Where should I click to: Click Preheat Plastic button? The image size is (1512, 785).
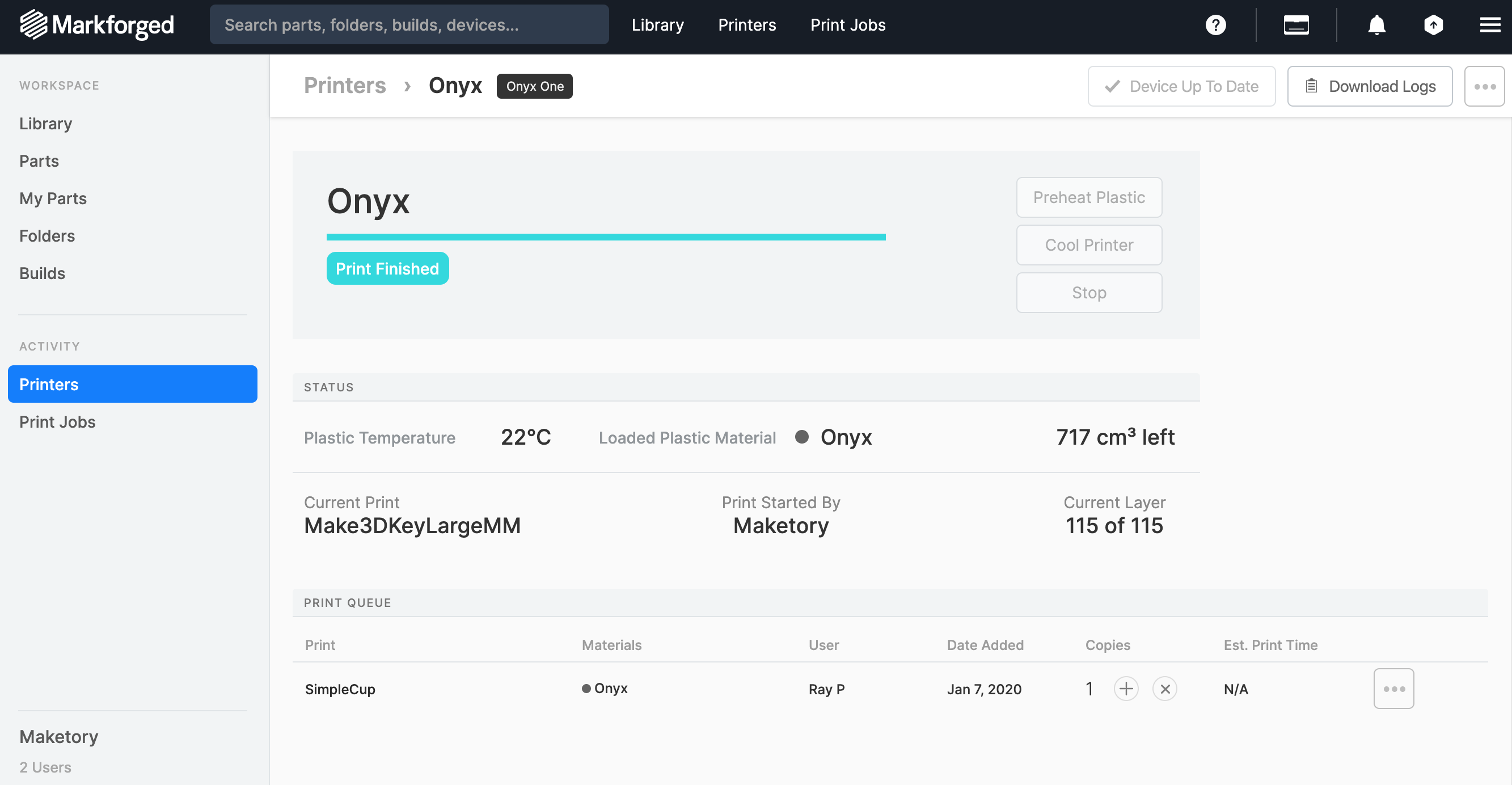pyautogui.click(x=1089, y=197)
